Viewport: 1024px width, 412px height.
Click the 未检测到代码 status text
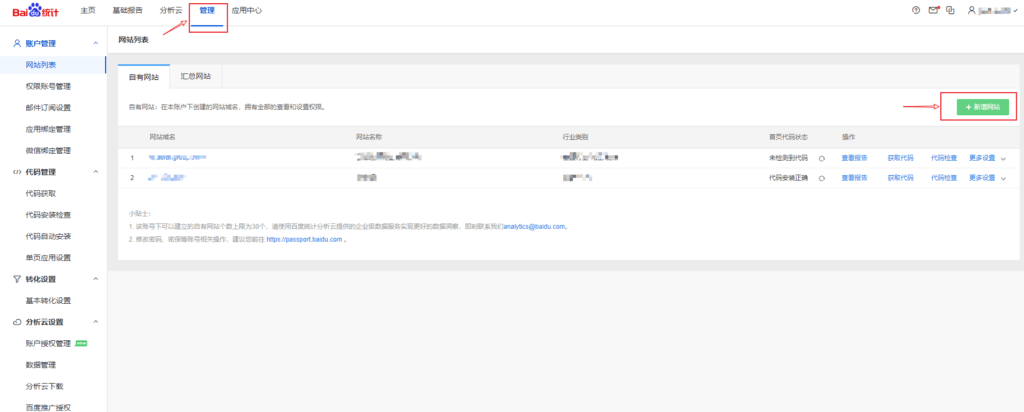pos(789,158)
